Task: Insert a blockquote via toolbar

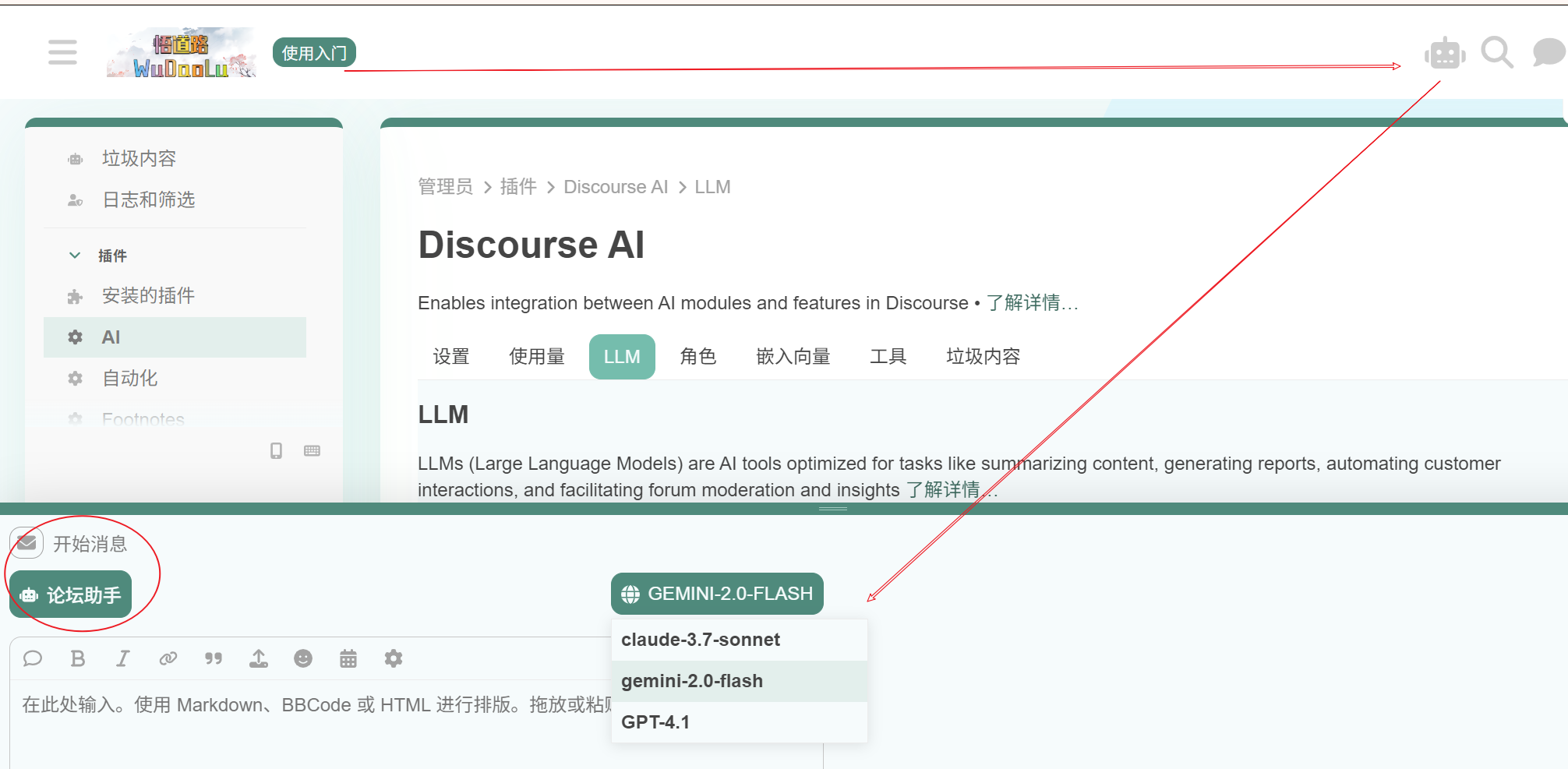Action: (214, 659)
